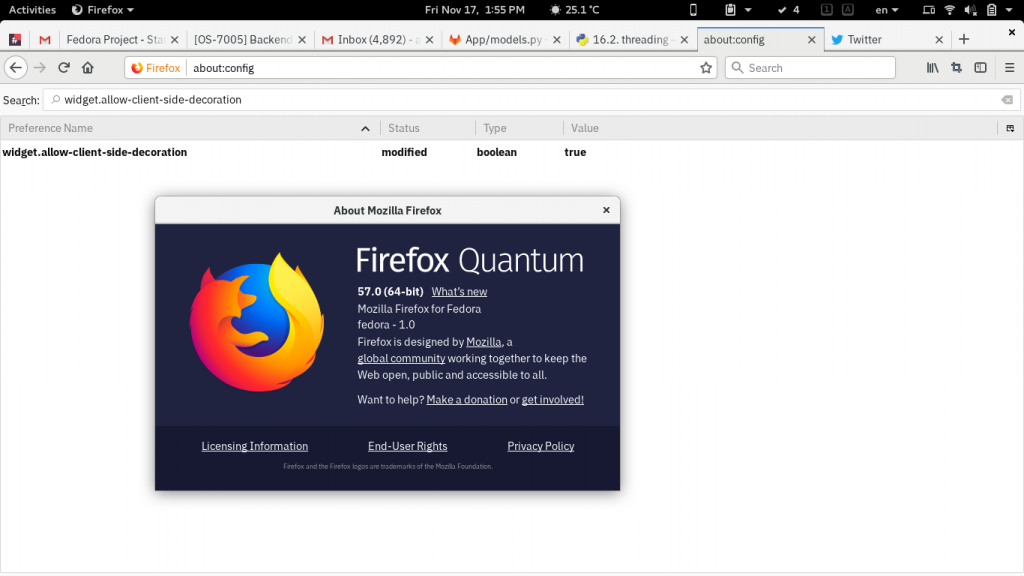The image size is (1024, 576).
Task: Click the toolbar Search field
Action: [810, 68]
